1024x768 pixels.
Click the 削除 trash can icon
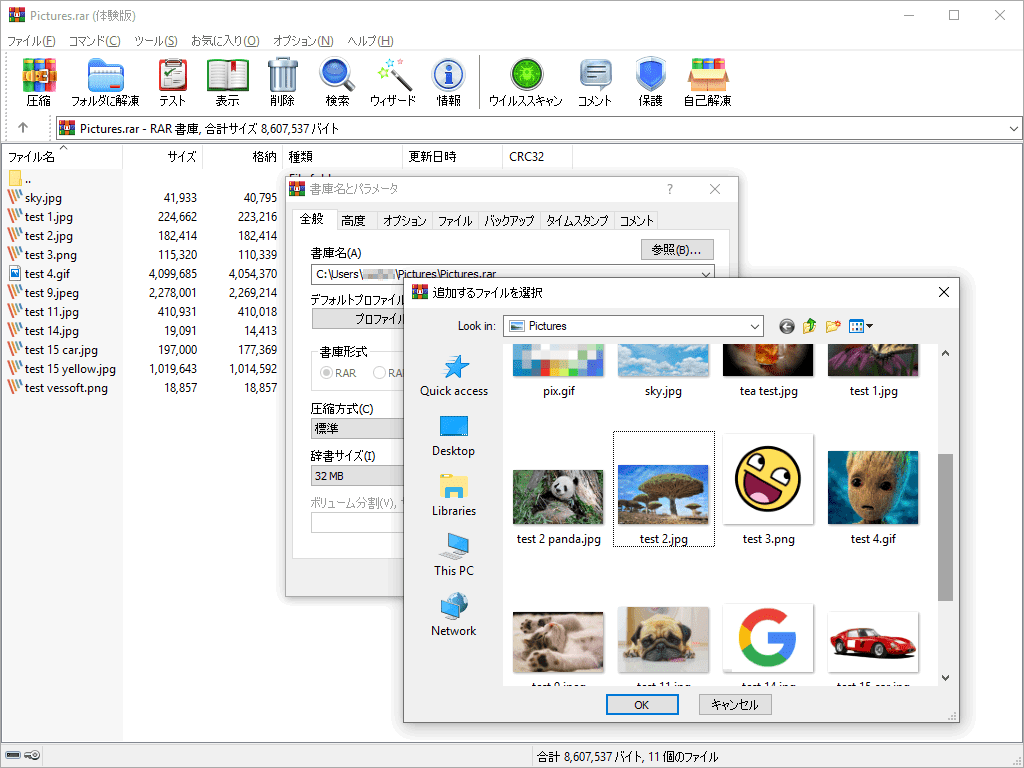click(282, 82)
